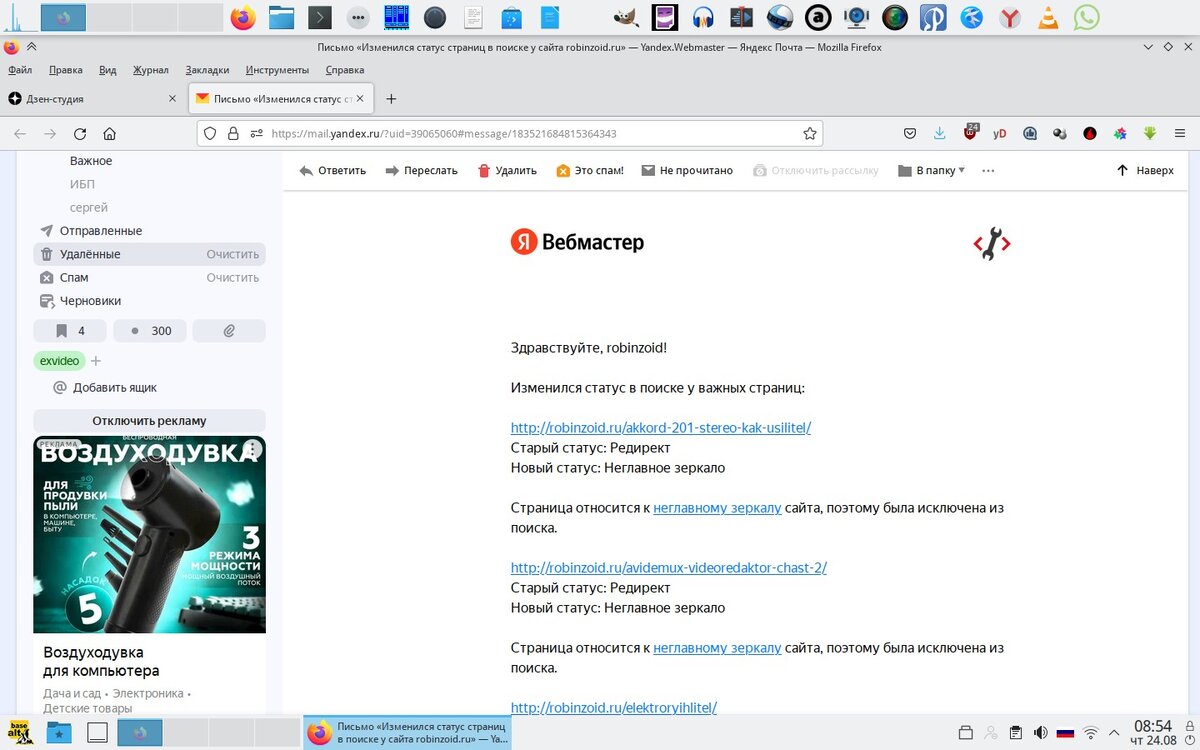Screen dimensions: 1200x750
Task: Open the Firefox downloads panel
Action: (x=939, y=133)
